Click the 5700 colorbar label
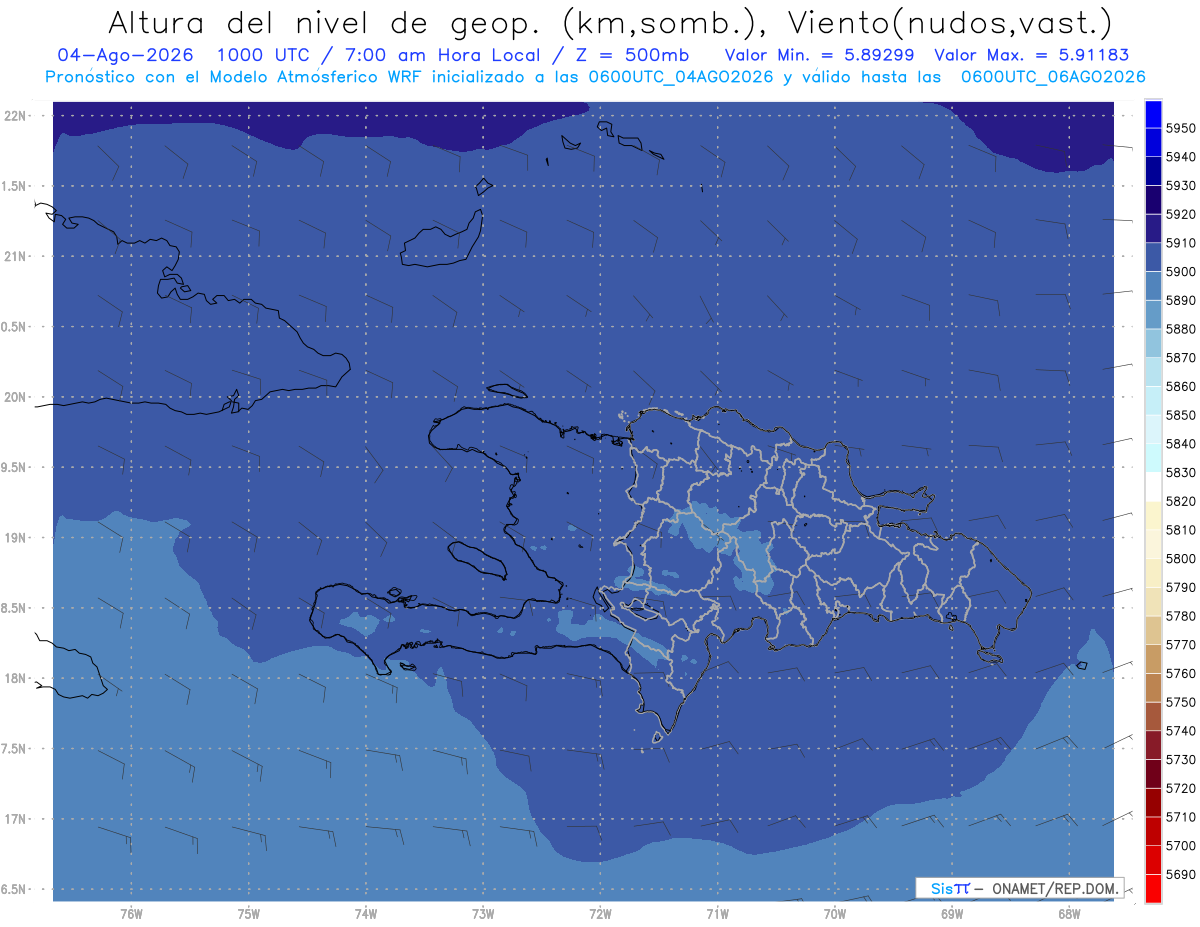The image size is (1200, 927). [1180, 845]
